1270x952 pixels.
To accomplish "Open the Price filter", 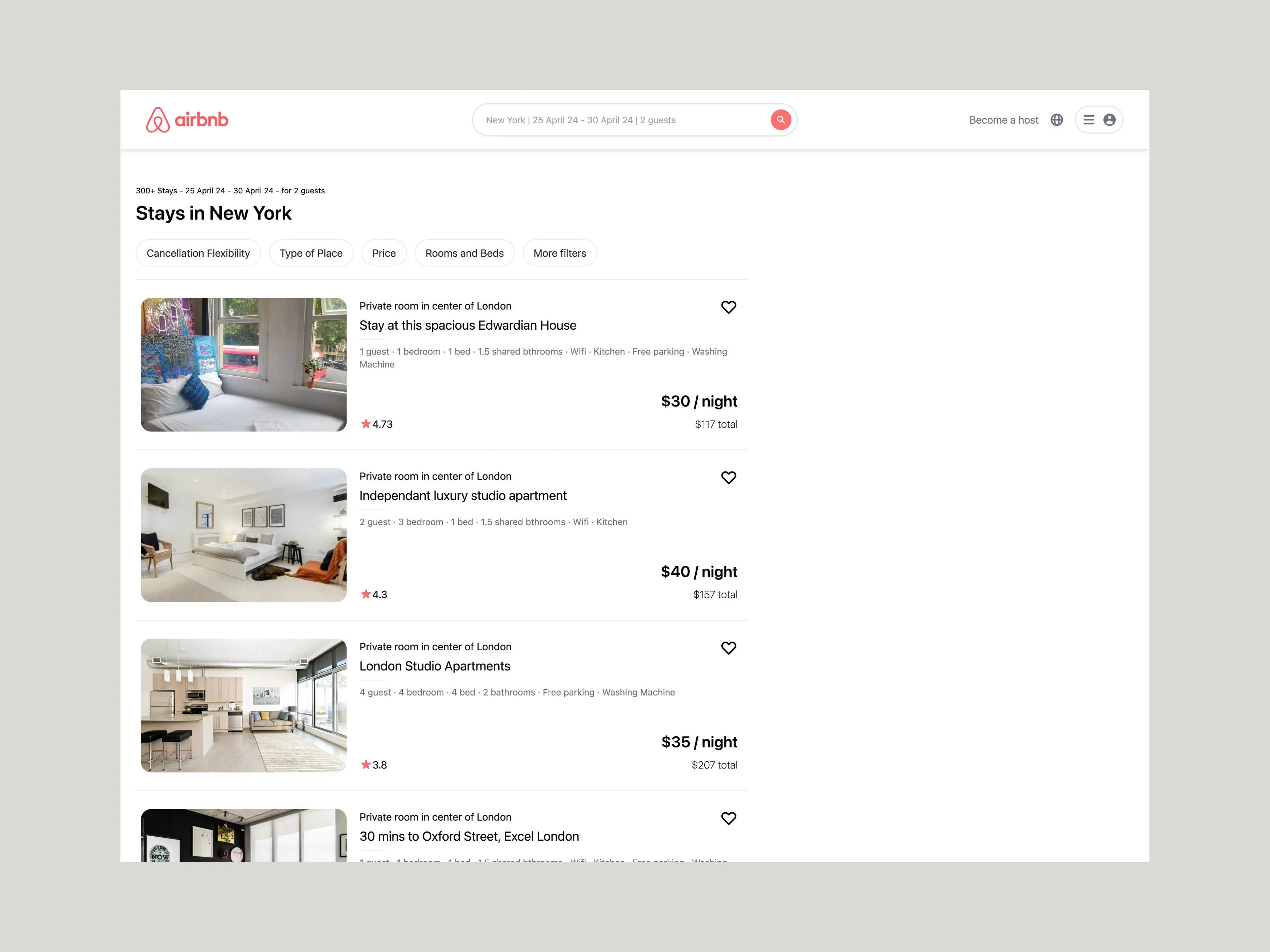I will click(x=384, y=253).
